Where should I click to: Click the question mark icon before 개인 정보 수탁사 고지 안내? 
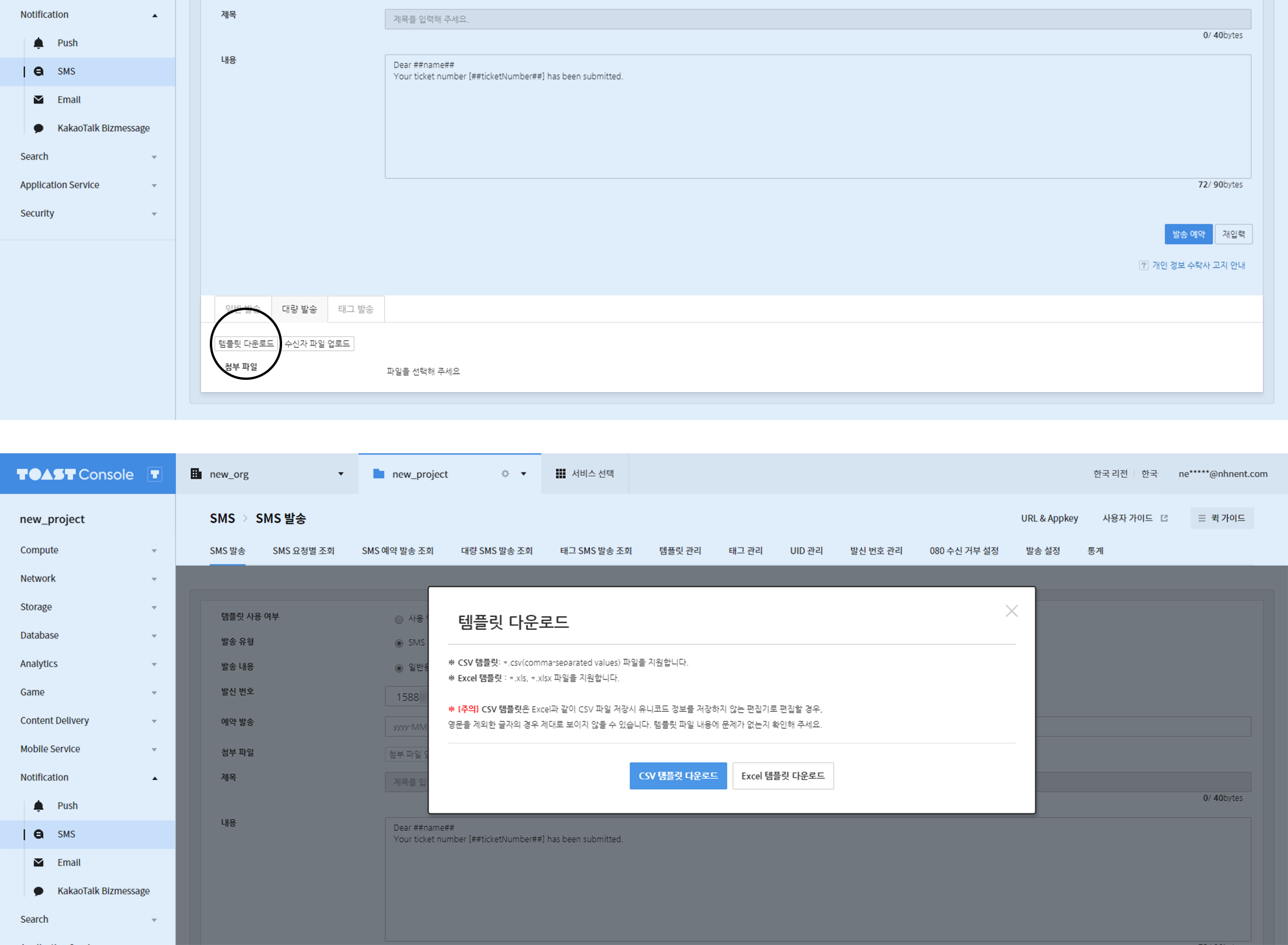pos(1143,265)
